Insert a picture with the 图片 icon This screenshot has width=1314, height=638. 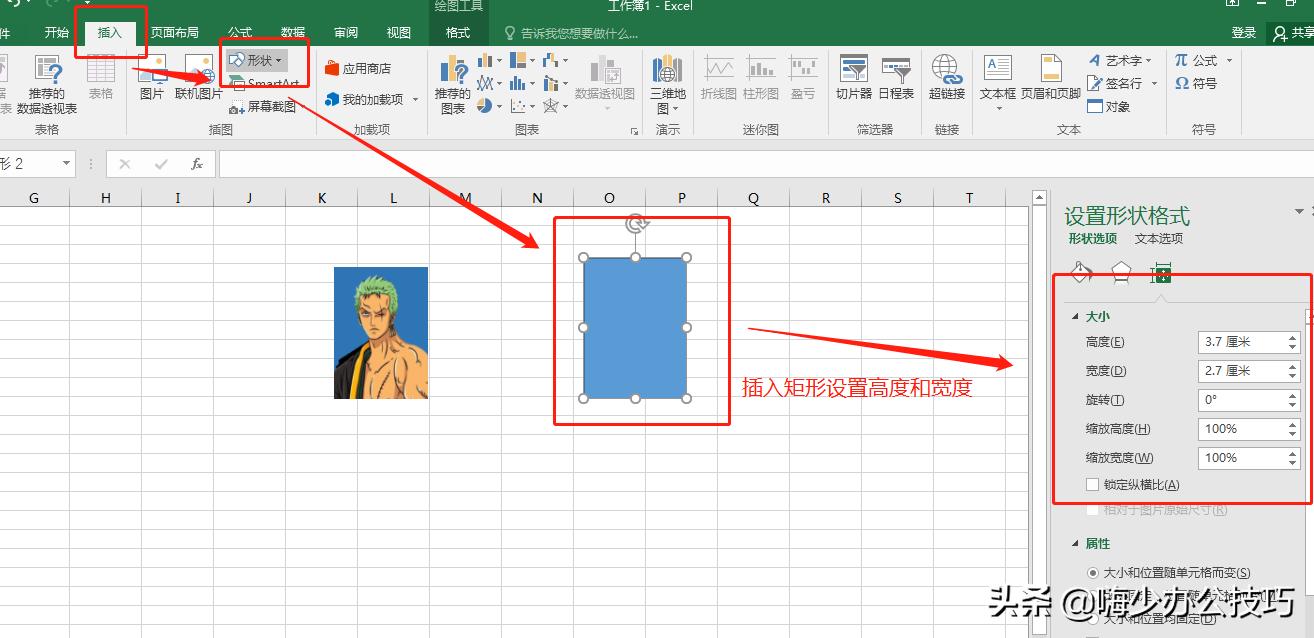click(x=152, y=78)
